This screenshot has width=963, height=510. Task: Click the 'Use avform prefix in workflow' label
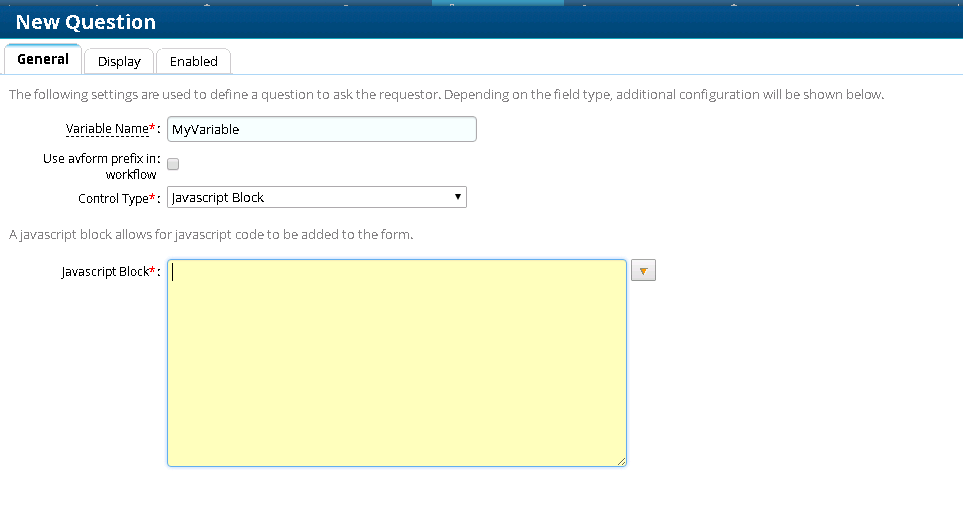pyautogui.click(x=101, y=166)
